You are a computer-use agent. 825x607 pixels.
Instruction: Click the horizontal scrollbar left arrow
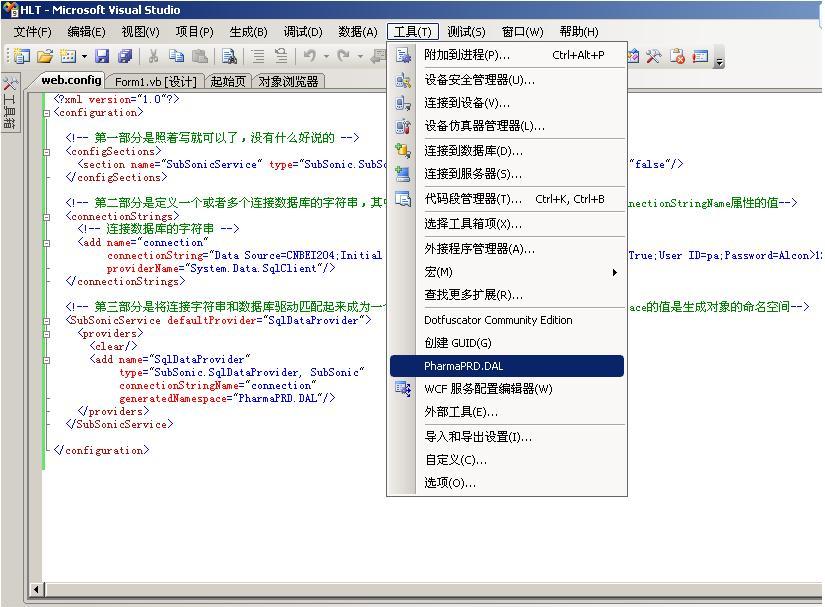coord(36,590)
